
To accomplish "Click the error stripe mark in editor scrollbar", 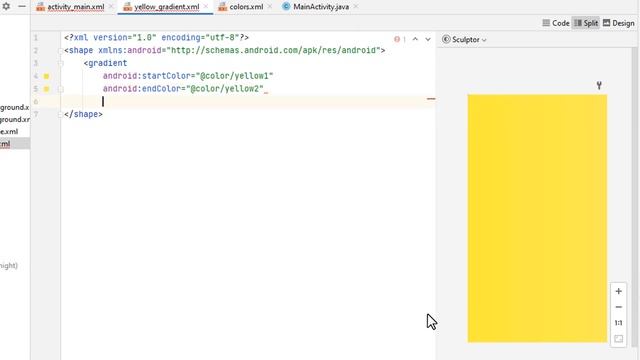I will pyautogui.click(x=431, y=99).
